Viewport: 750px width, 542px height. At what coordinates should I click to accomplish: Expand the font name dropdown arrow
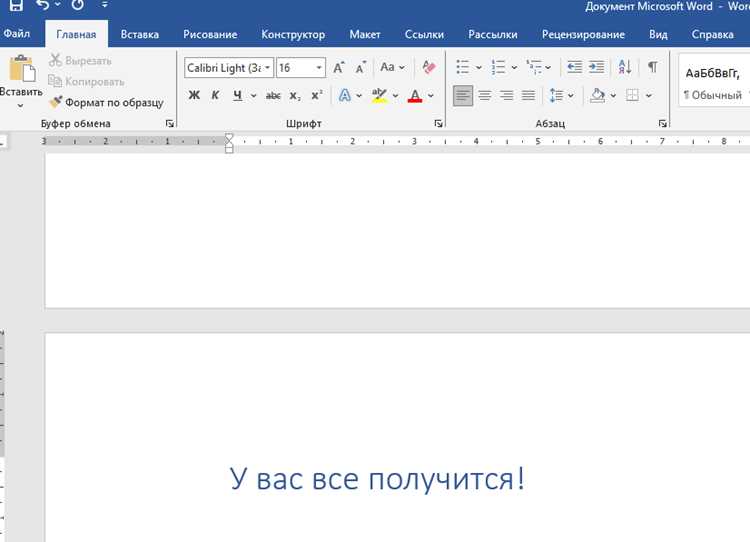click(268, 68)
